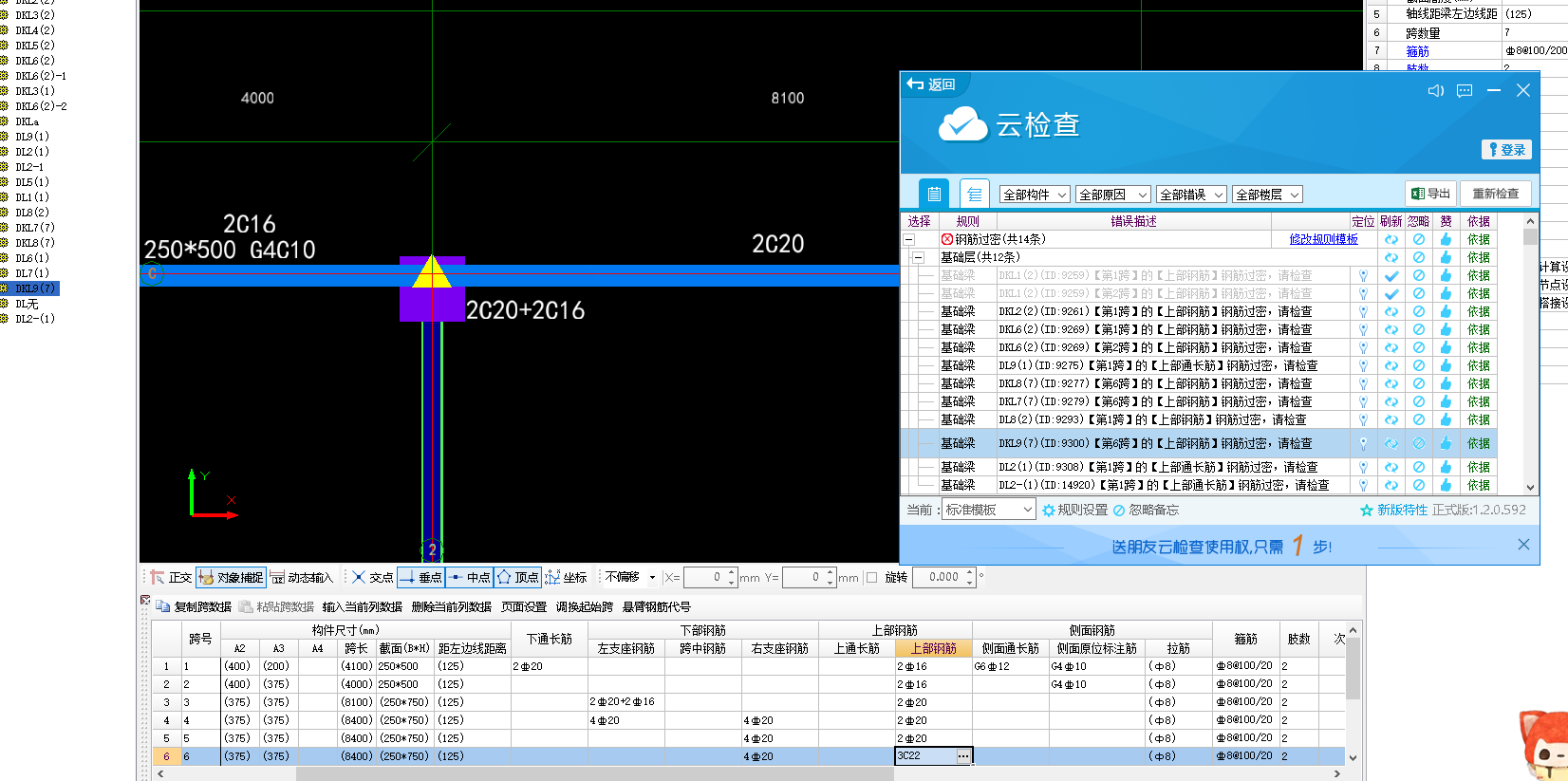Open the 全部错误 dropdown

[x=1191, y=195]
